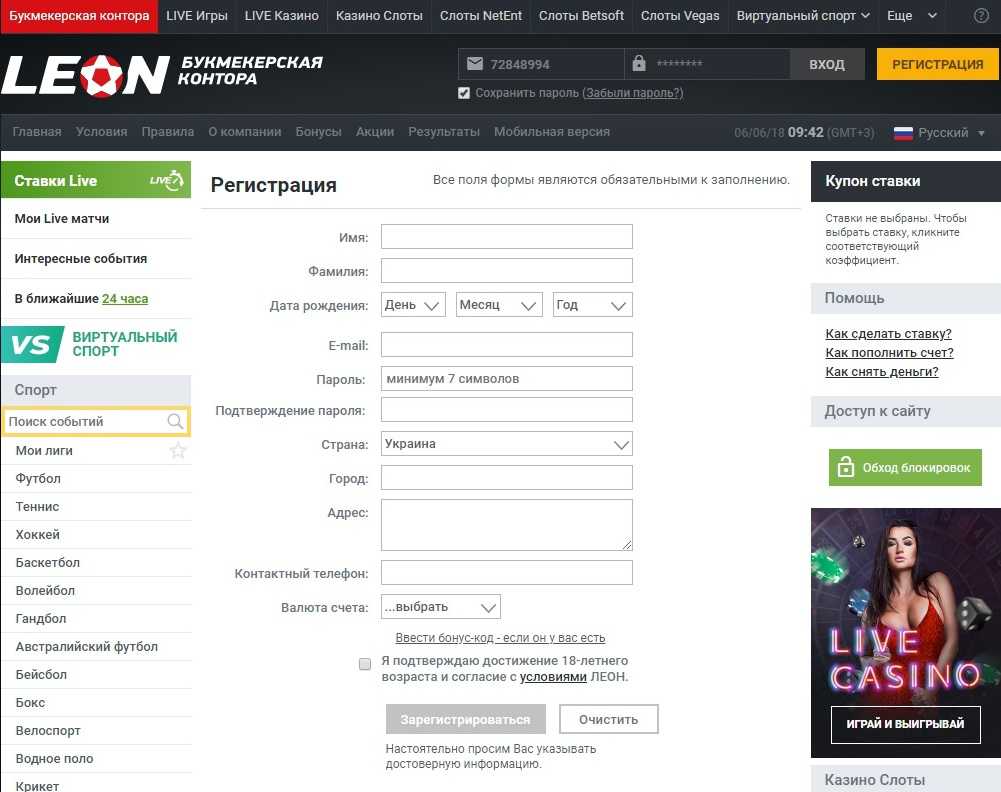
Task: Click the Пароль field with minimum hint
Action: [507, 378]
